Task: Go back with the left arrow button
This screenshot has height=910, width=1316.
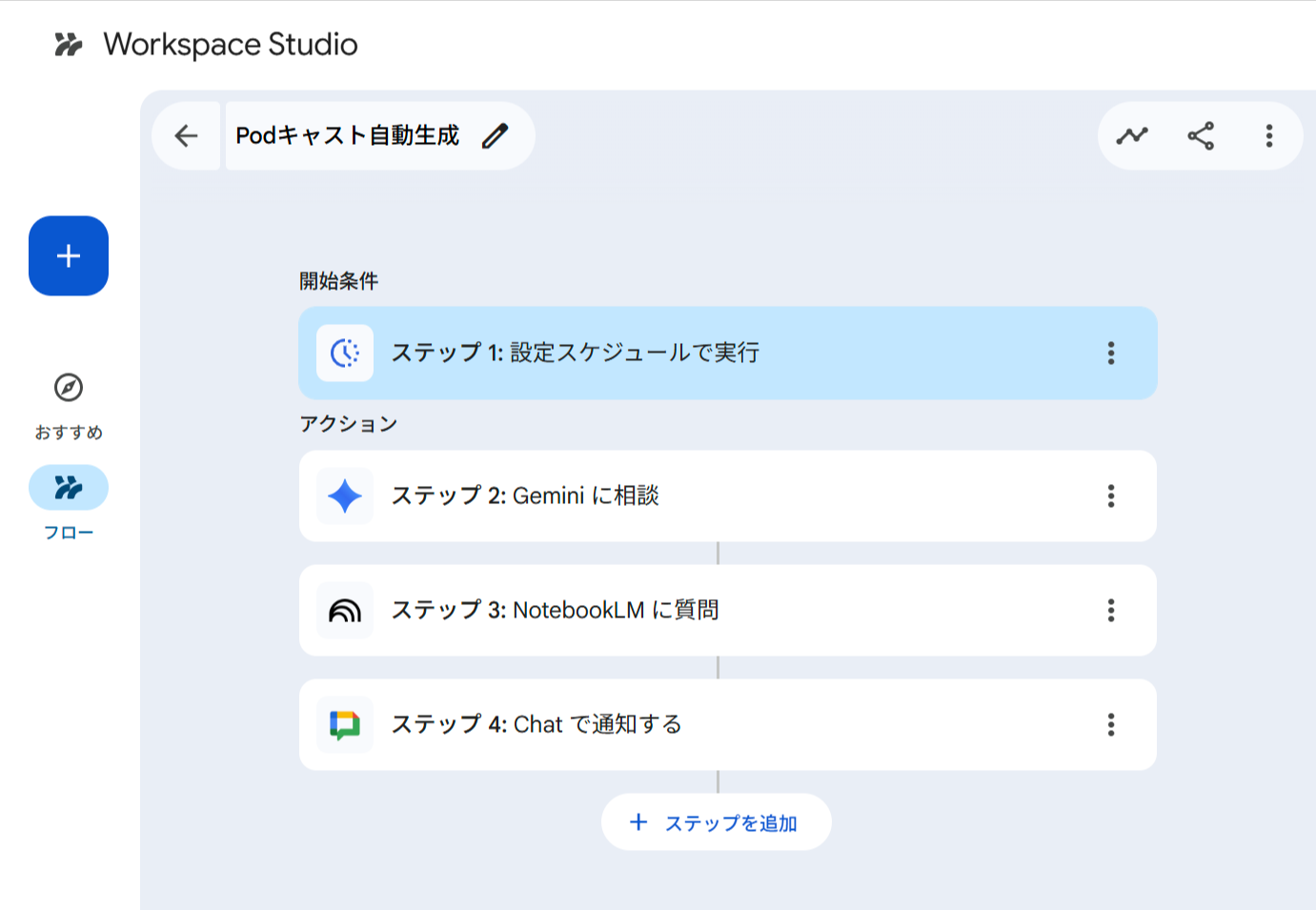Action: pyautogui.click(x=186, y=136)
